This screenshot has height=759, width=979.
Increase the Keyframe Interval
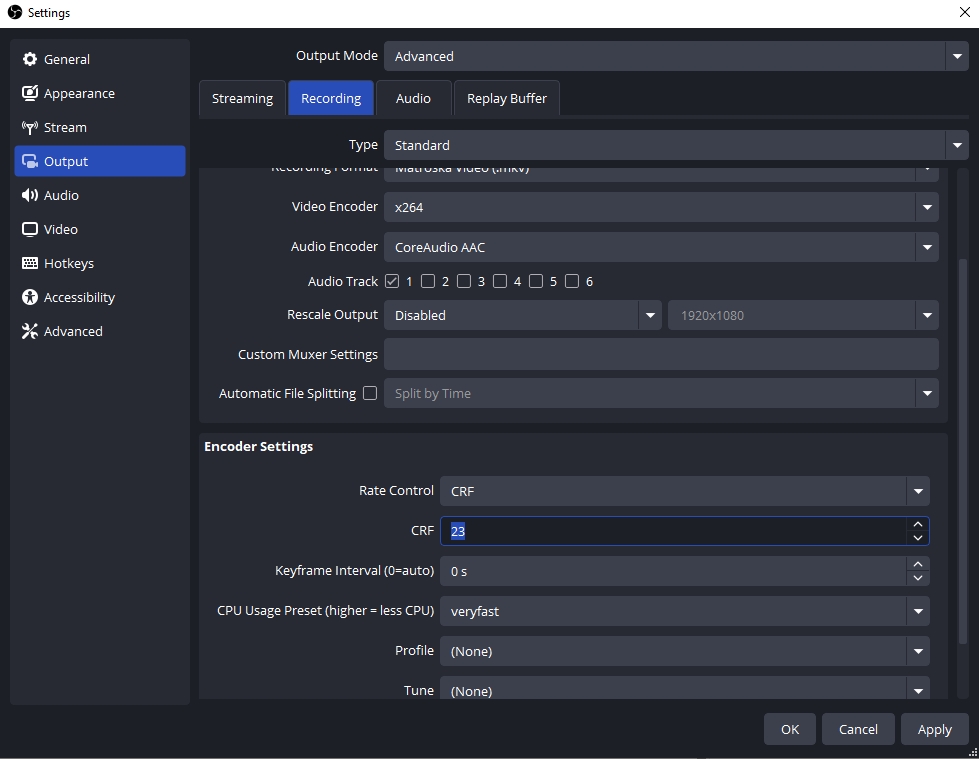pos(918,564)
